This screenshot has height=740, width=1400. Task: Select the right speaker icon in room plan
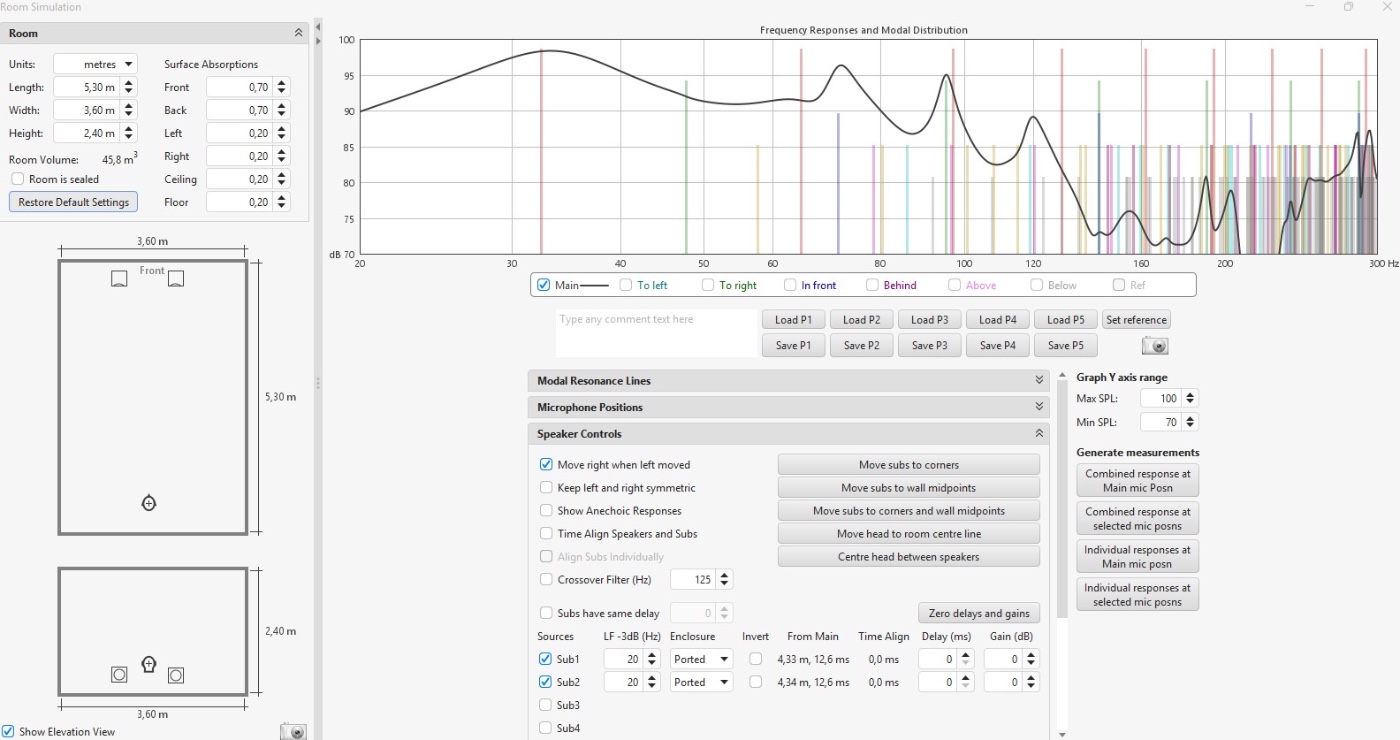pyautogui.click(x=176, y=279)
